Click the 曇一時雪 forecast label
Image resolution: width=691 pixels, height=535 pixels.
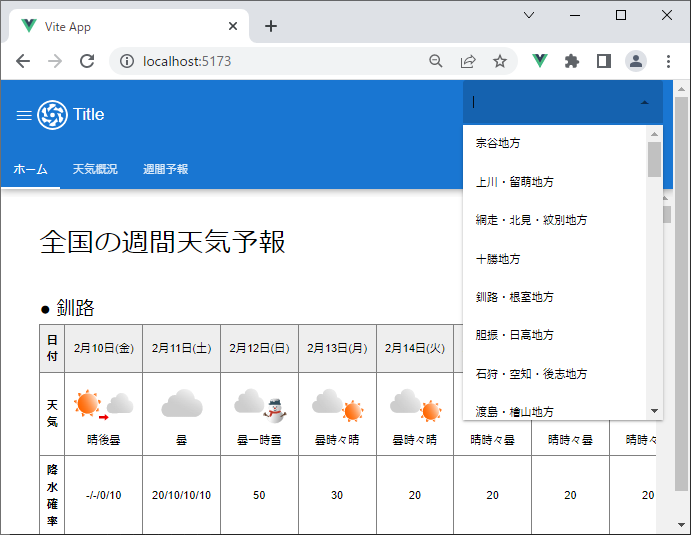point(259,440)
